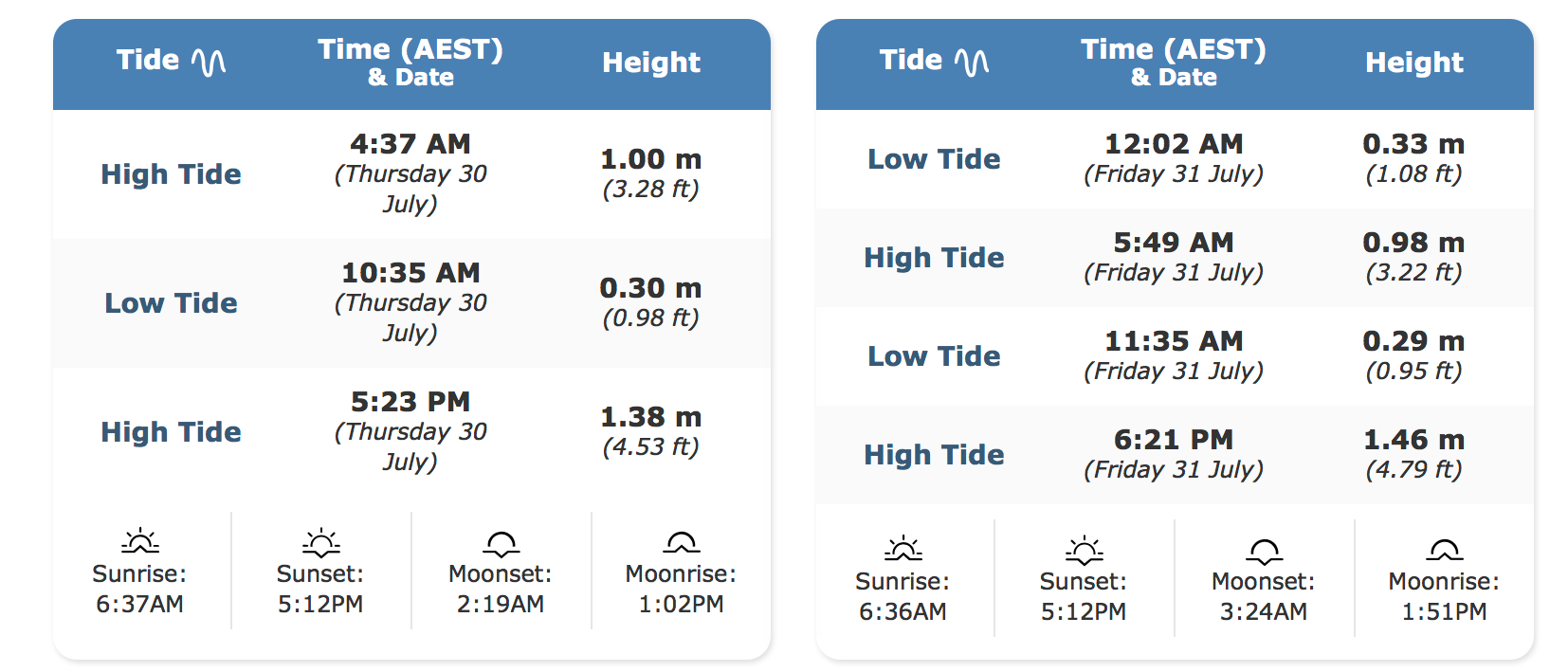This screenshot has width=1568, height=672.
Task: Click the tide wave icon in right header
Action: pyautogui.click(x=972, y=62)
